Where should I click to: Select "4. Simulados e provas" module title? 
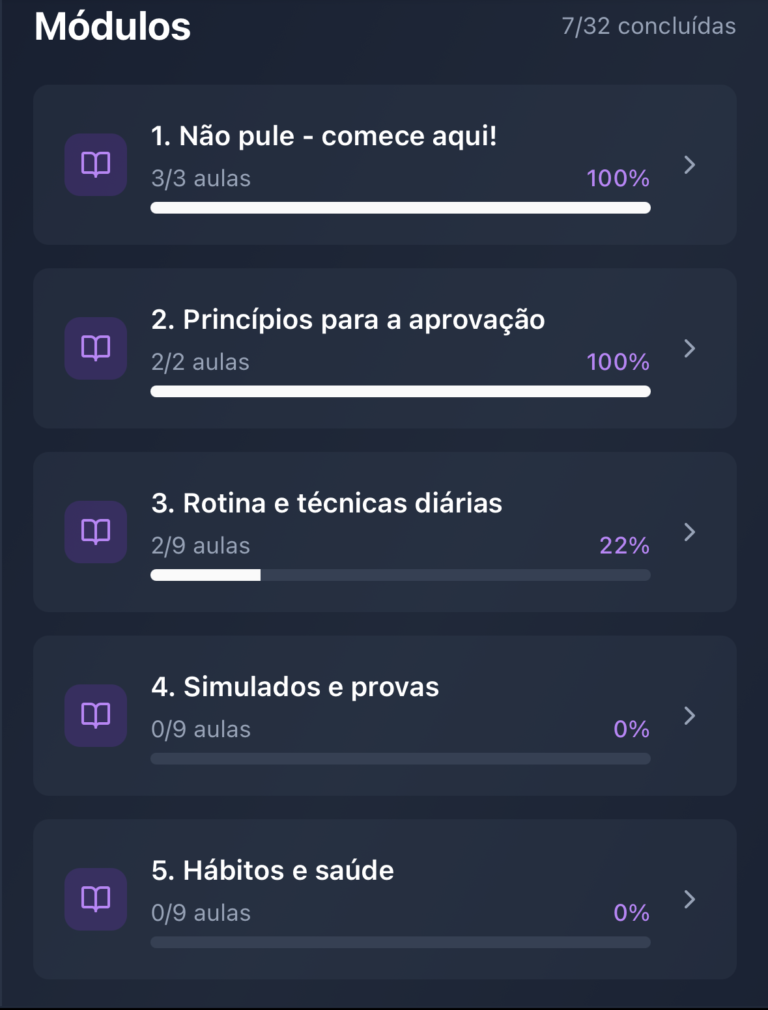pos(295,687)
